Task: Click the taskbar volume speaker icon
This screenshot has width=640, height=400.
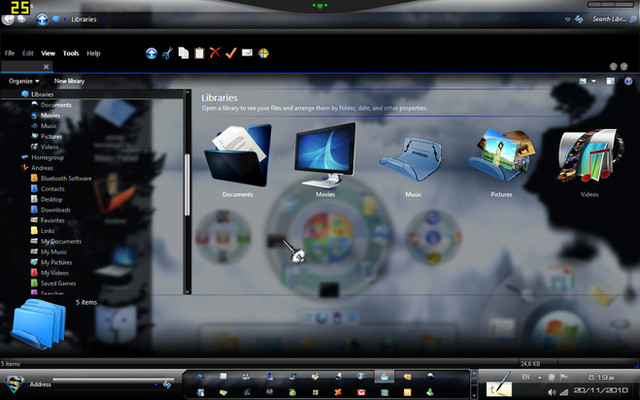Action: pyautogui.click(x=552, y=392)
